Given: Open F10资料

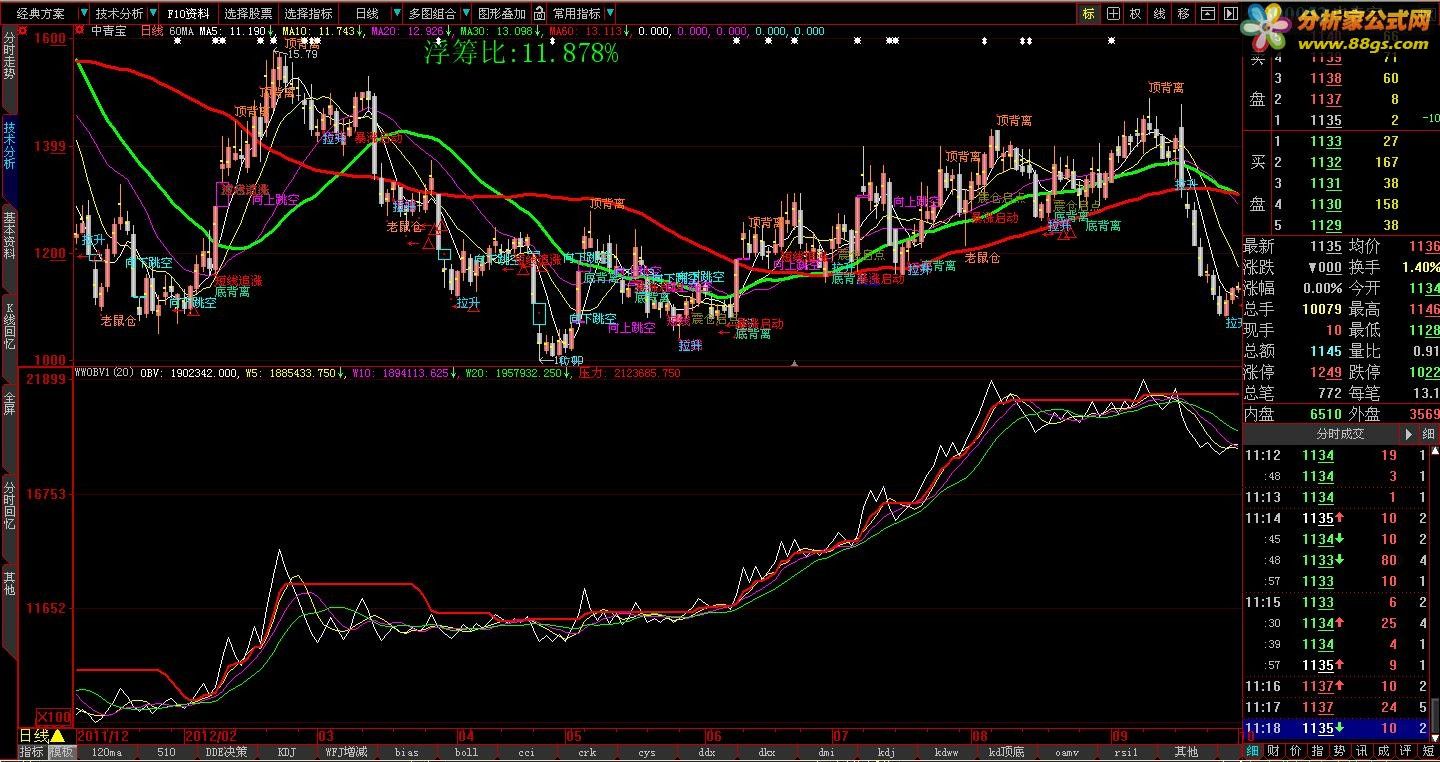Looking at the screenshot, I should [x=188, y=14].
